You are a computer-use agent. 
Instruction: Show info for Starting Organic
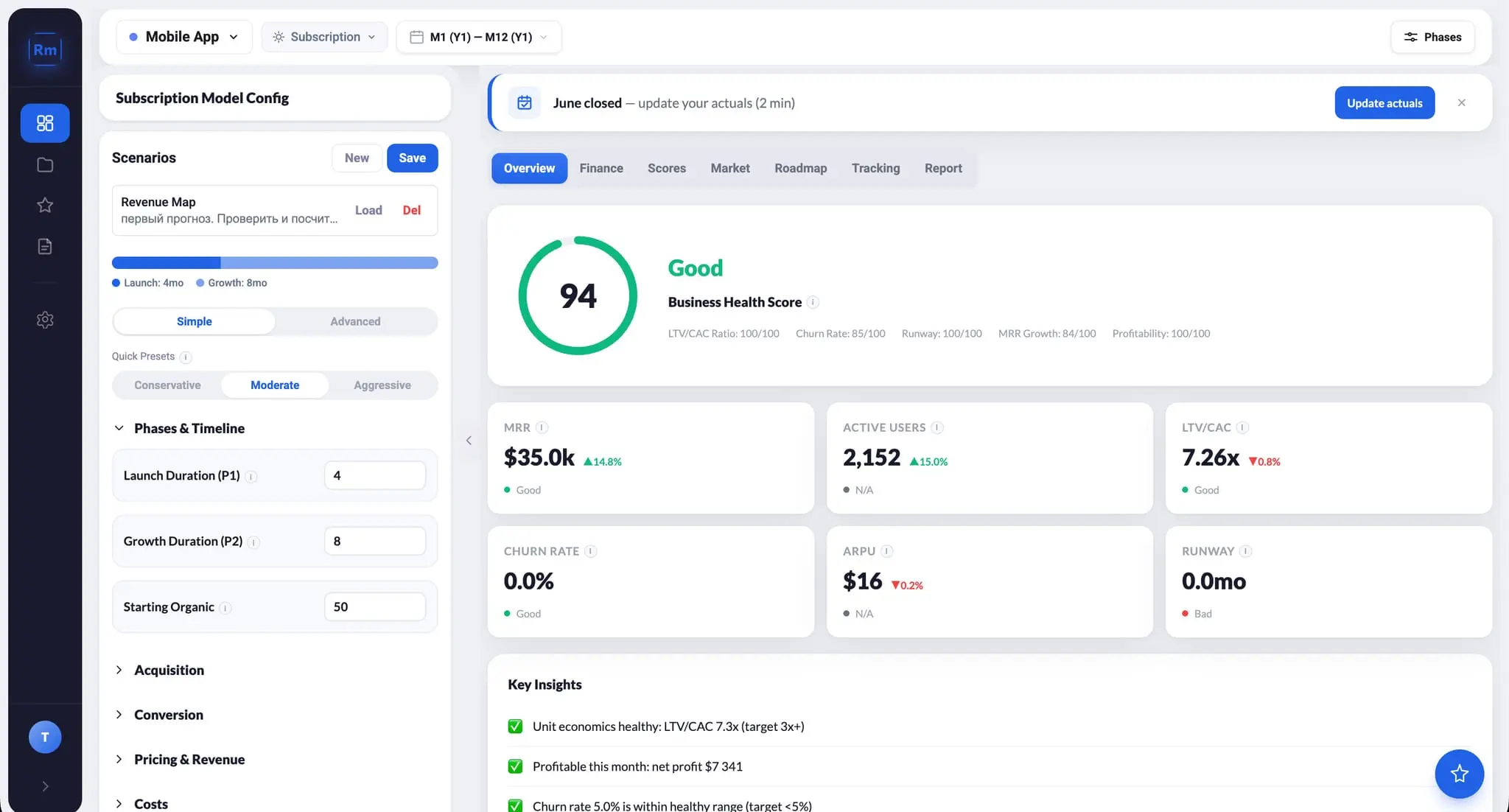click(x=225, y=608)
